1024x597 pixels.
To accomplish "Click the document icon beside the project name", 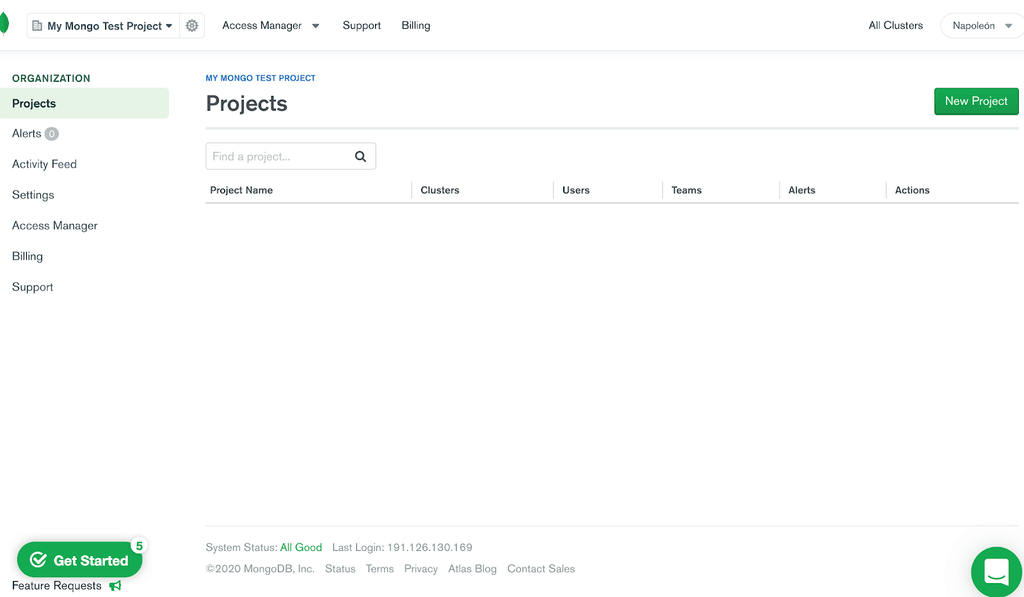I will (x=35, y=25).
